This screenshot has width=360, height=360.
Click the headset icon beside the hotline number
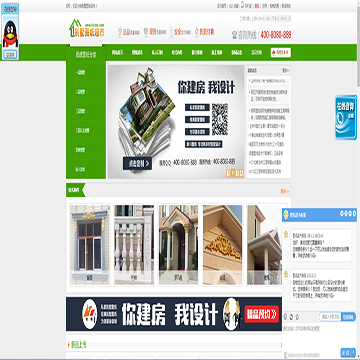pyautogui.click(x=235, y=35)
